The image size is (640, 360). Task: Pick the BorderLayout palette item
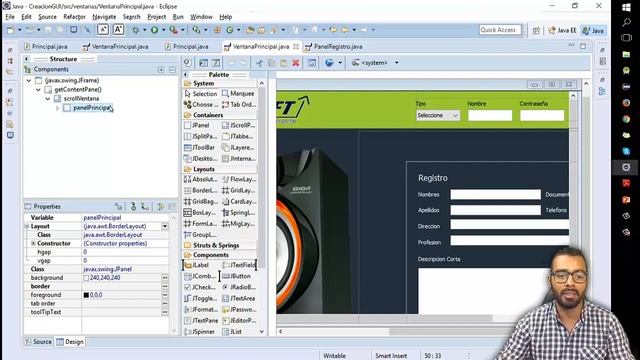point(200,190)
